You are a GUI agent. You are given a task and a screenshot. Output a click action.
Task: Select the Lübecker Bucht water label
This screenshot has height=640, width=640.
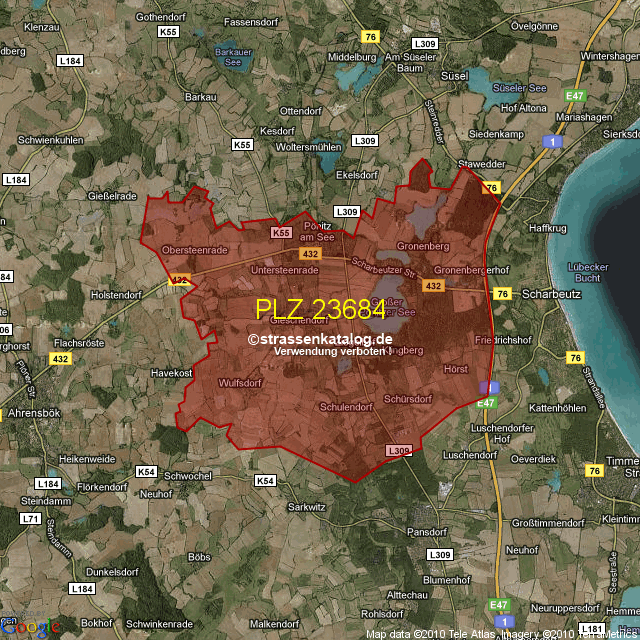coord(587,272)
